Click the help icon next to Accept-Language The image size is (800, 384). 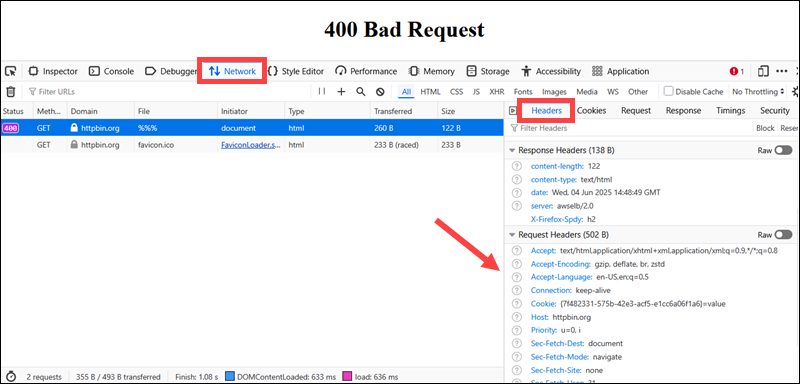click(x=517, y=277)
